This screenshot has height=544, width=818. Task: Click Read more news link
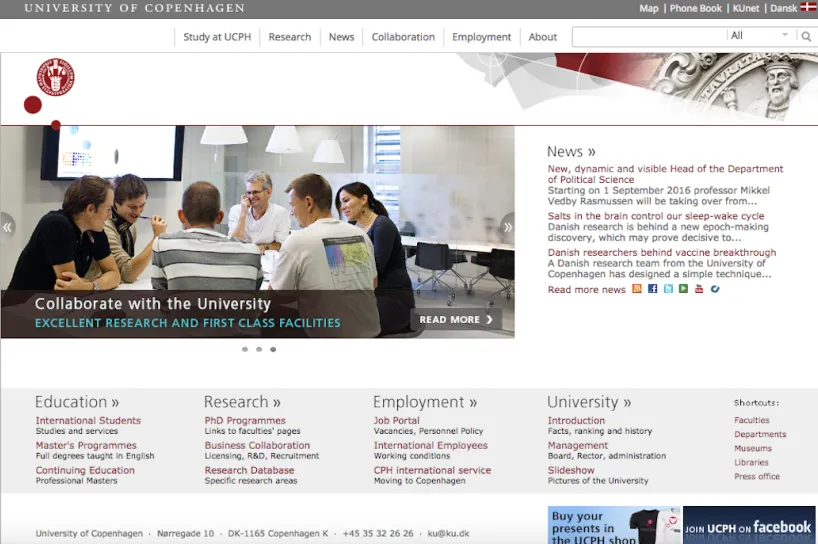tap(586, 289)
